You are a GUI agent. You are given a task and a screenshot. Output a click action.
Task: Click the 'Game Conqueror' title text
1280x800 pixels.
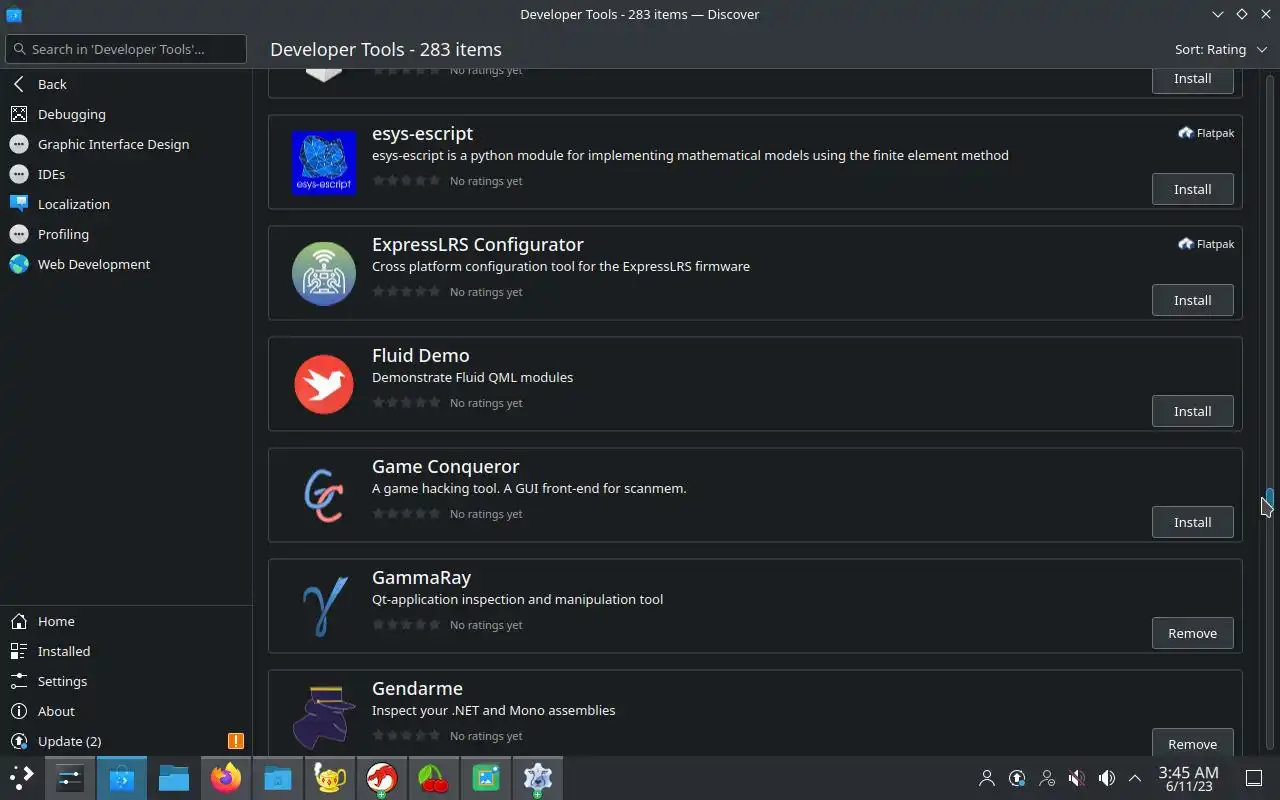(x=445, y=467)
